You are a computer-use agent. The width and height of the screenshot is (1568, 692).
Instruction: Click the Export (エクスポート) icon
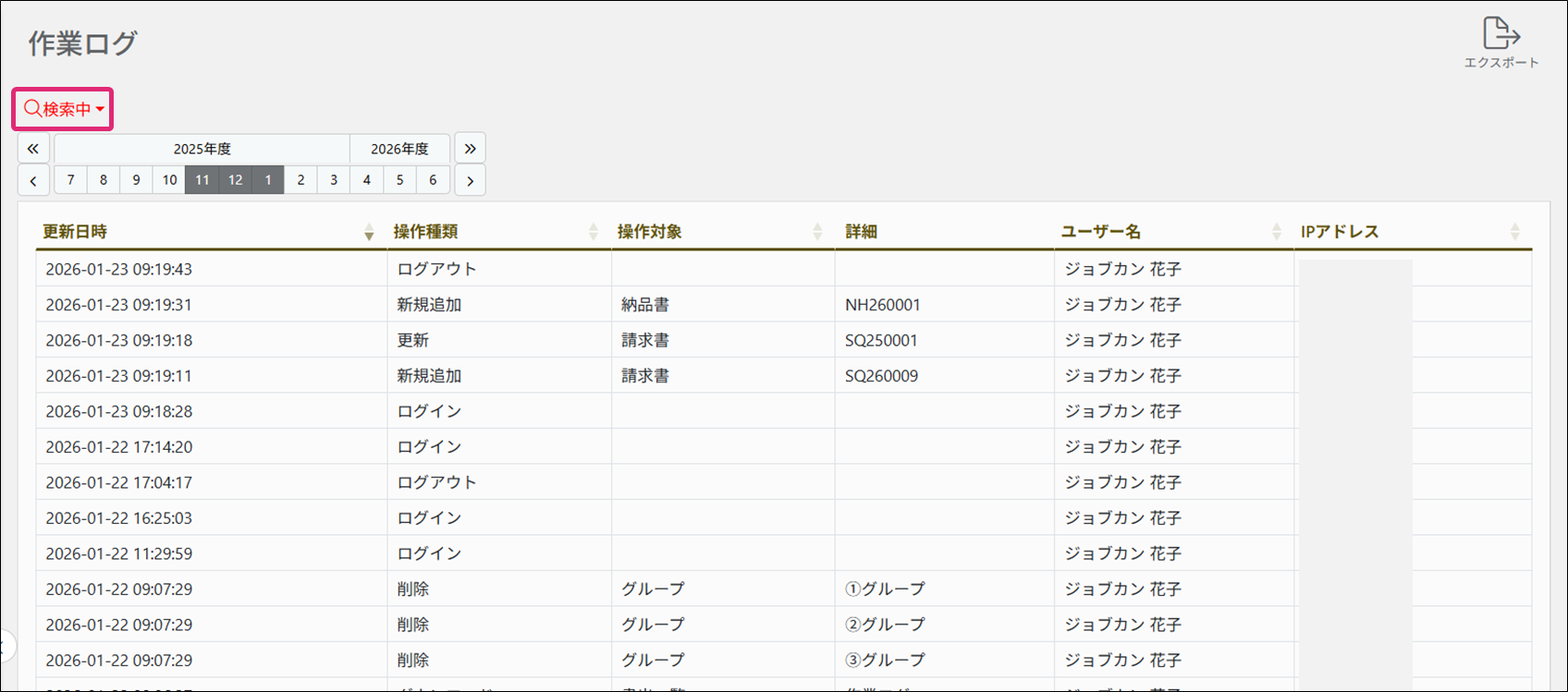click(1501, 42)
